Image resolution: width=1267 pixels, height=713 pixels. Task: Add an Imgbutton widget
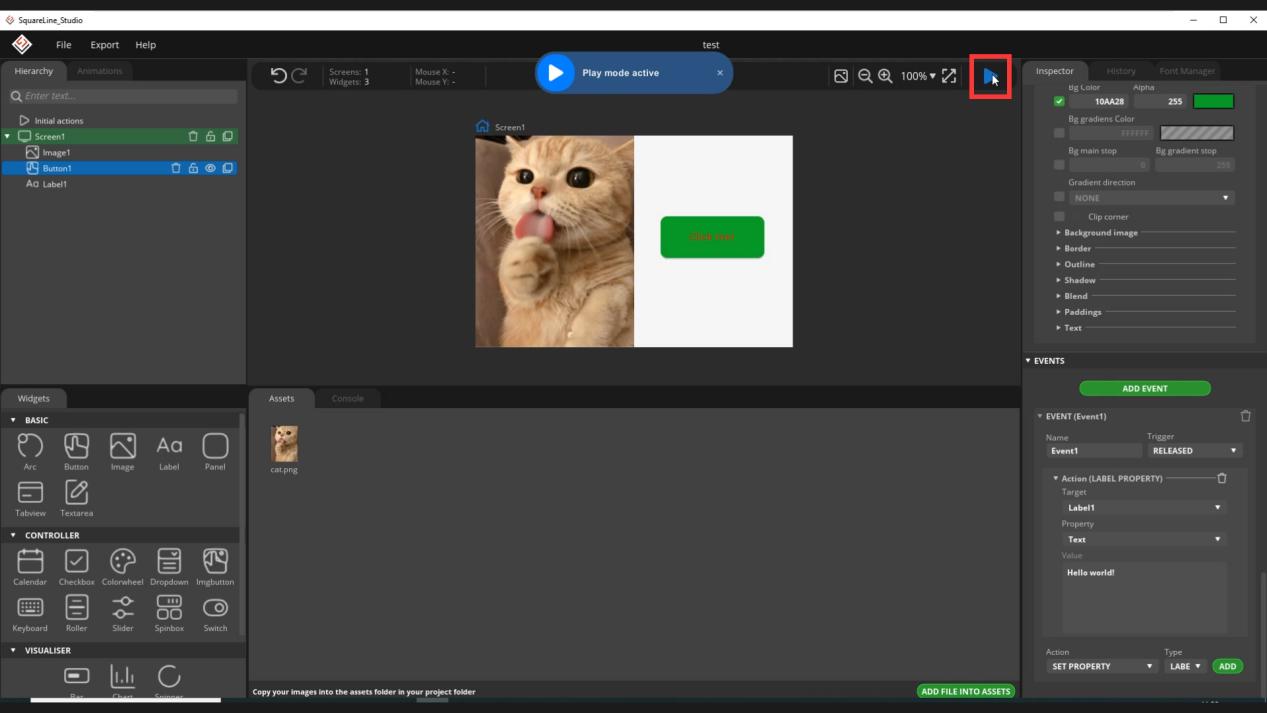215,566
